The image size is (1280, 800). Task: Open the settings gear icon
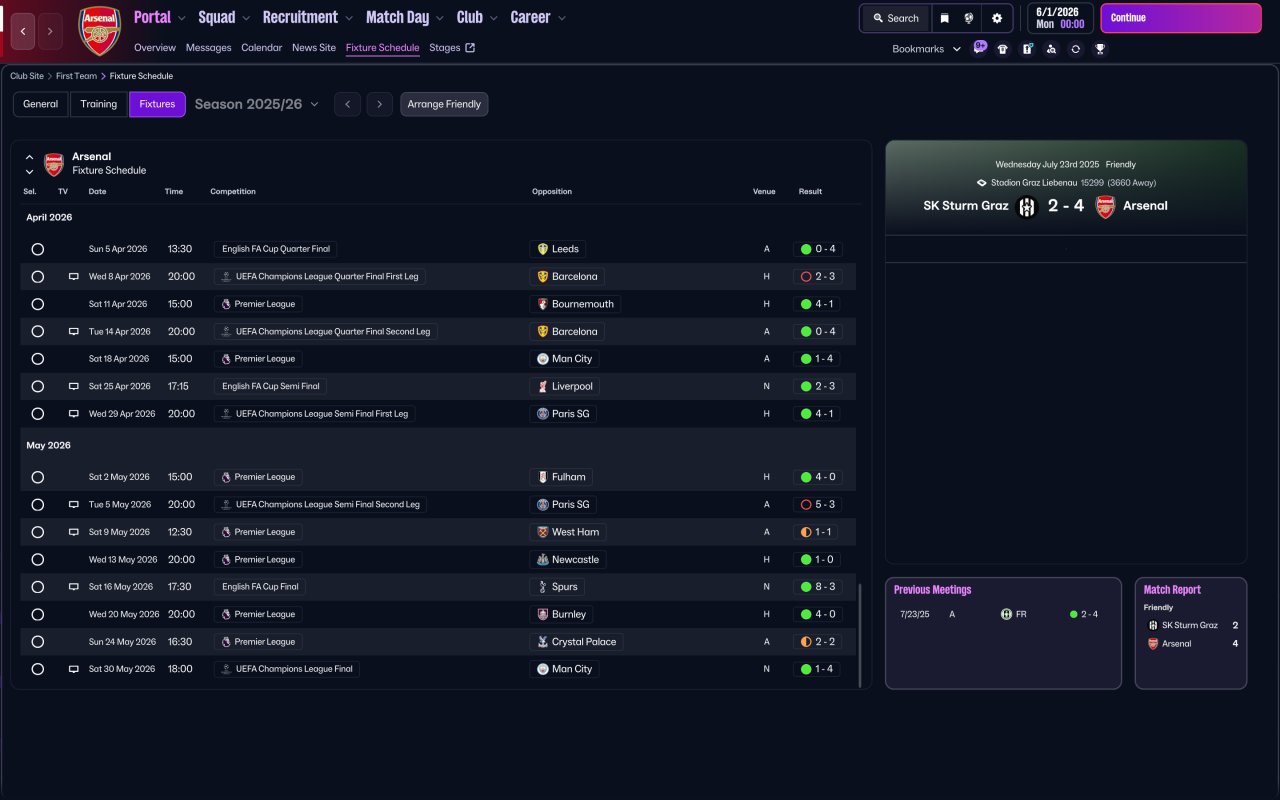pyautogui.click(x=997, y=18)
